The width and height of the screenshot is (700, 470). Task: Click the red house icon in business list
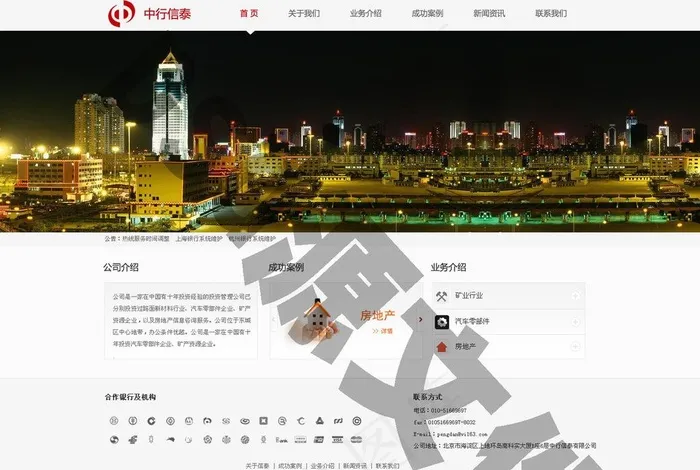(442, 347)
